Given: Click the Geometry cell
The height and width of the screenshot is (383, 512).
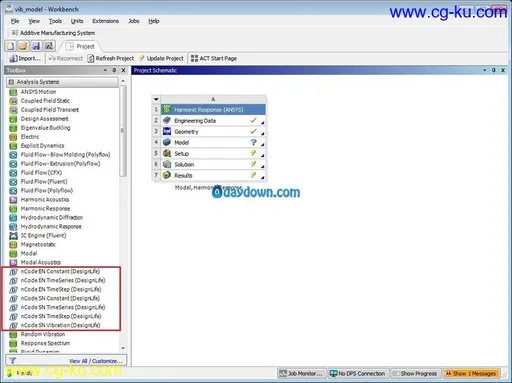Looking at the screenshot, I should pos(213,132).
